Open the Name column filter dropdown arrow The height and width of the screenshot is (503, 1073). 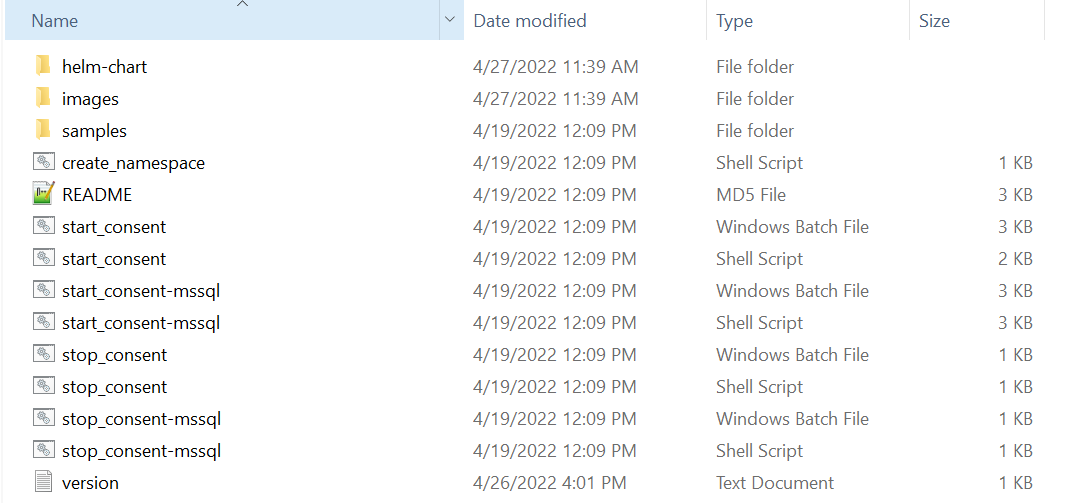coord(450,20)
